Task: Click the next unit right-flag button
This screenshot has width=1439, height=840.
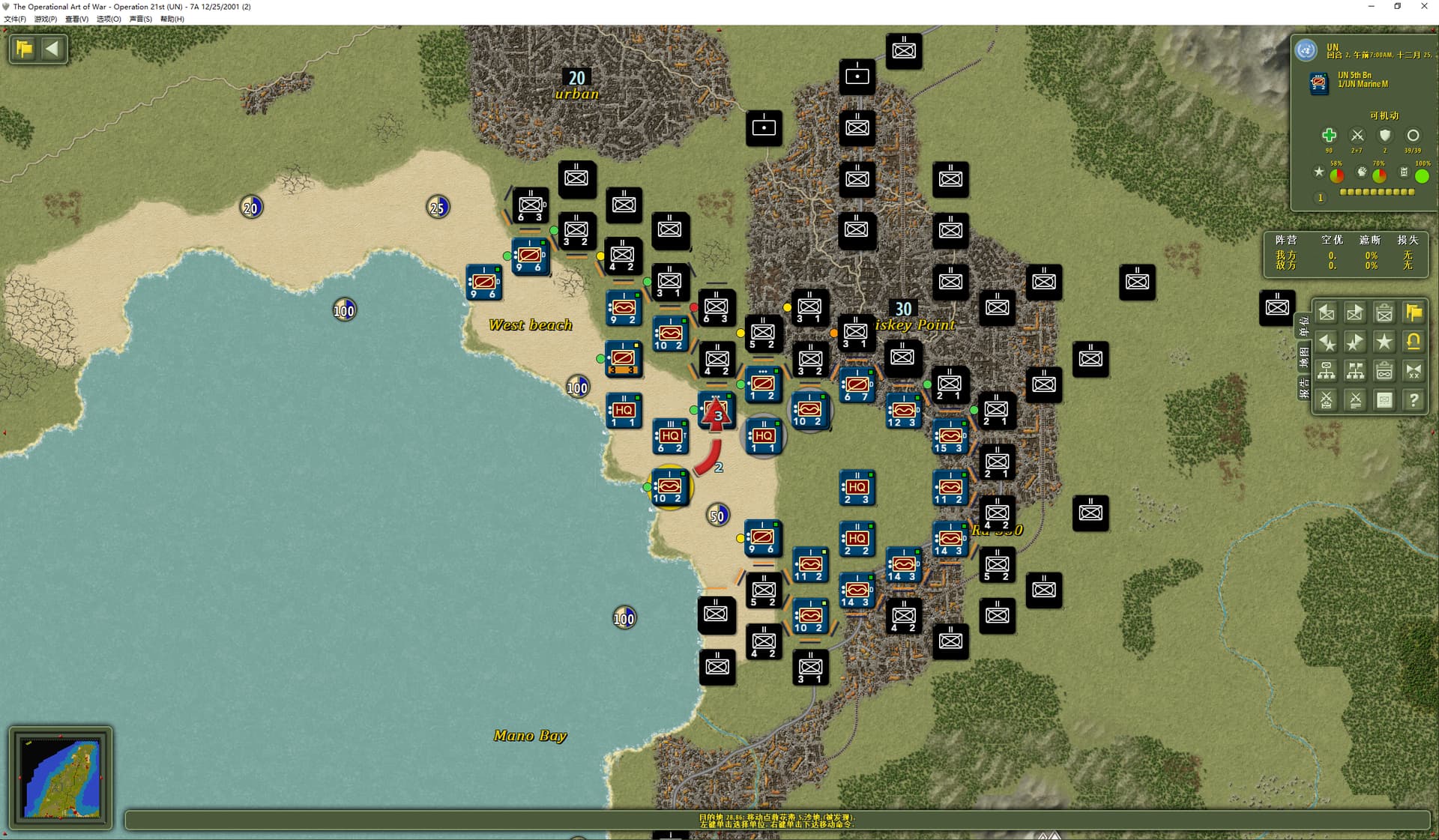Action: coord(1355,312)
